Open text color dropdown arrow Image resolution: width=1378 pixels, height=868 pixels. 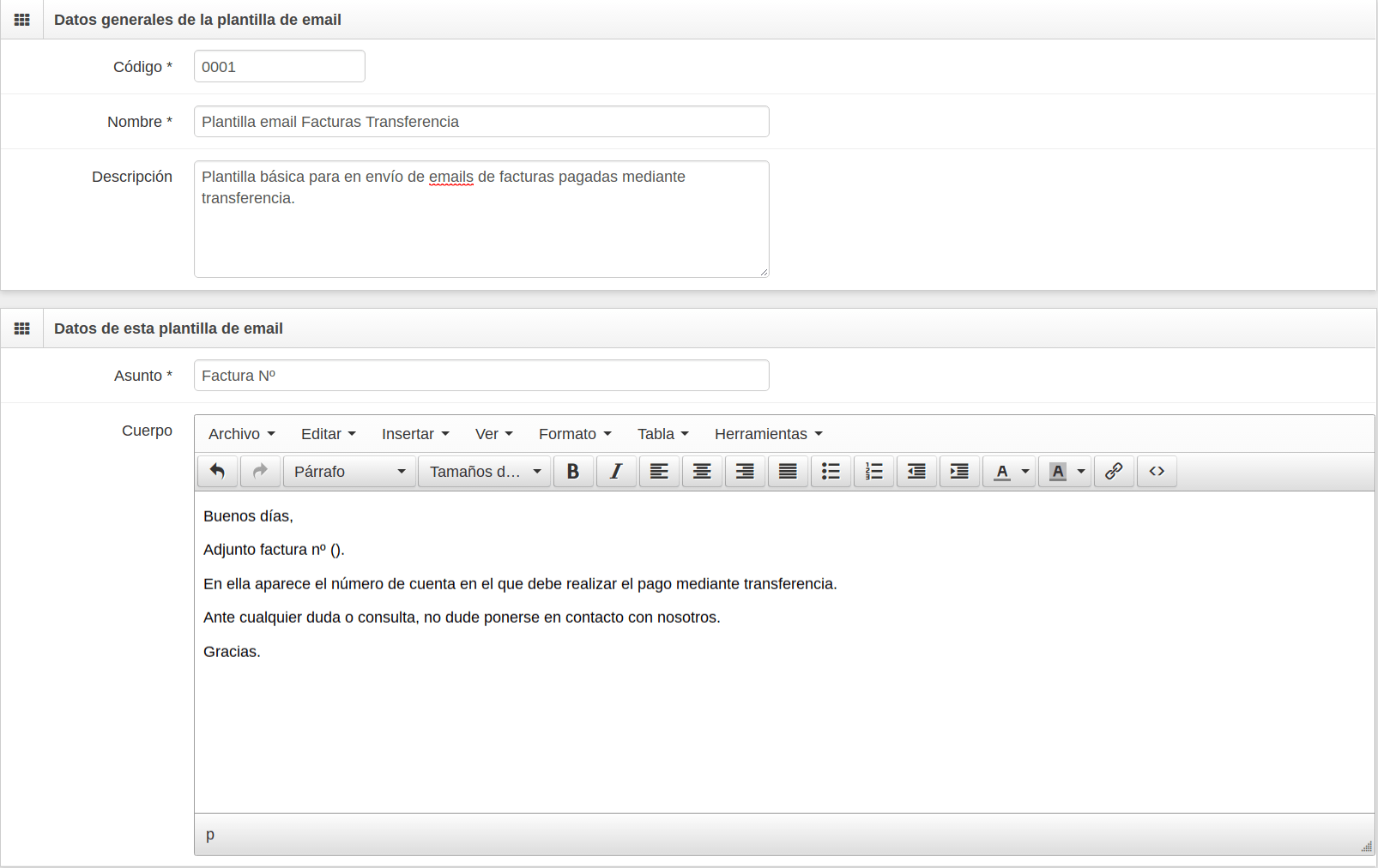point(1025,471)
